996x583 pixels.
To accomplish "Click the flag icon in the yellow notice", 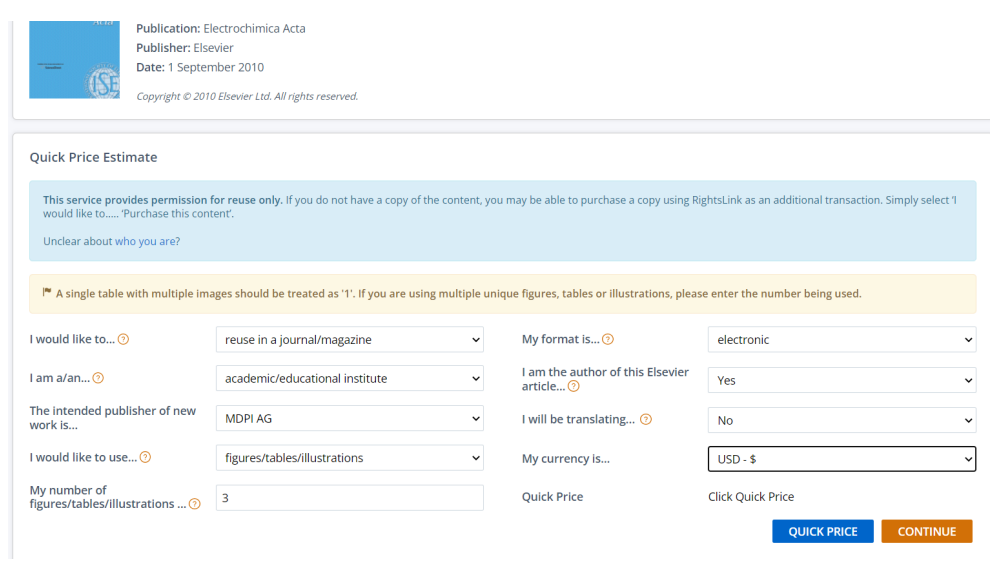I will click(x=47, y=292).
